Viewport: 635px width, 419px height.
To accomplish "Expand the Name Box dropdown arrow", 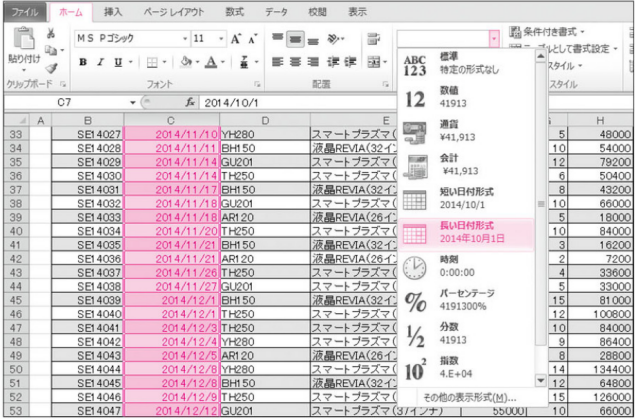I will coord(133,103).
